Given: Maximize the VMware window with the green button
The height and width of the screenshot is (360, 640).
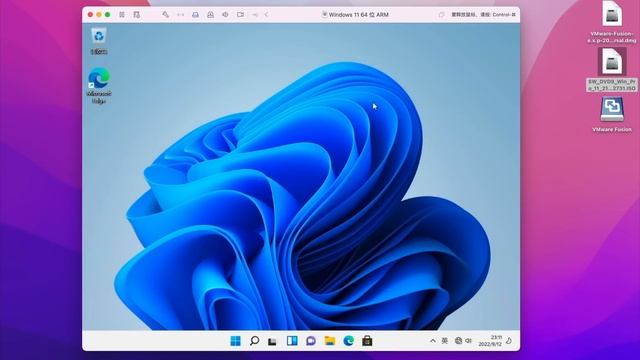Looking at the screenshot, I should click(x=107, y=15).
